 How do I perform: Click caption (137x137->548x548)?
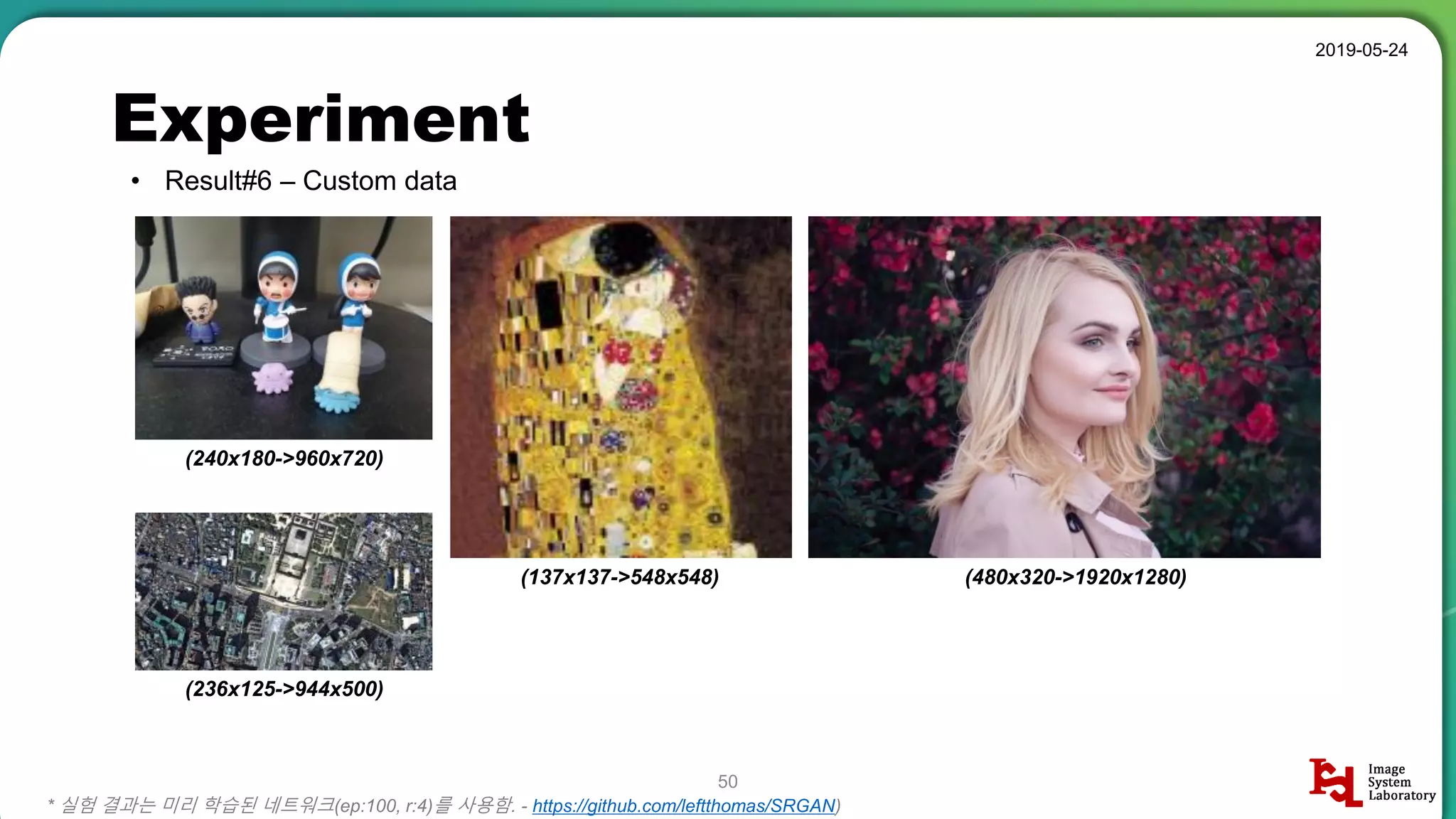(x=620, y=577)
